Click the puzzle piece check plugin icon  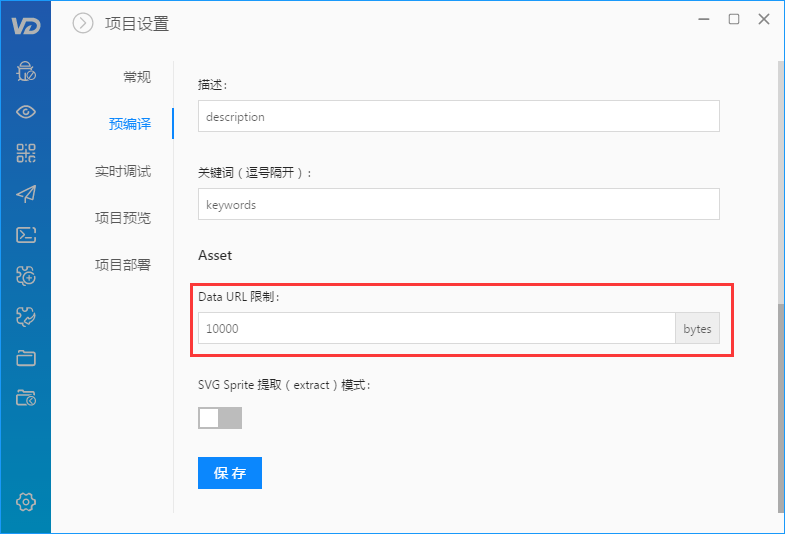coord(26,316)
